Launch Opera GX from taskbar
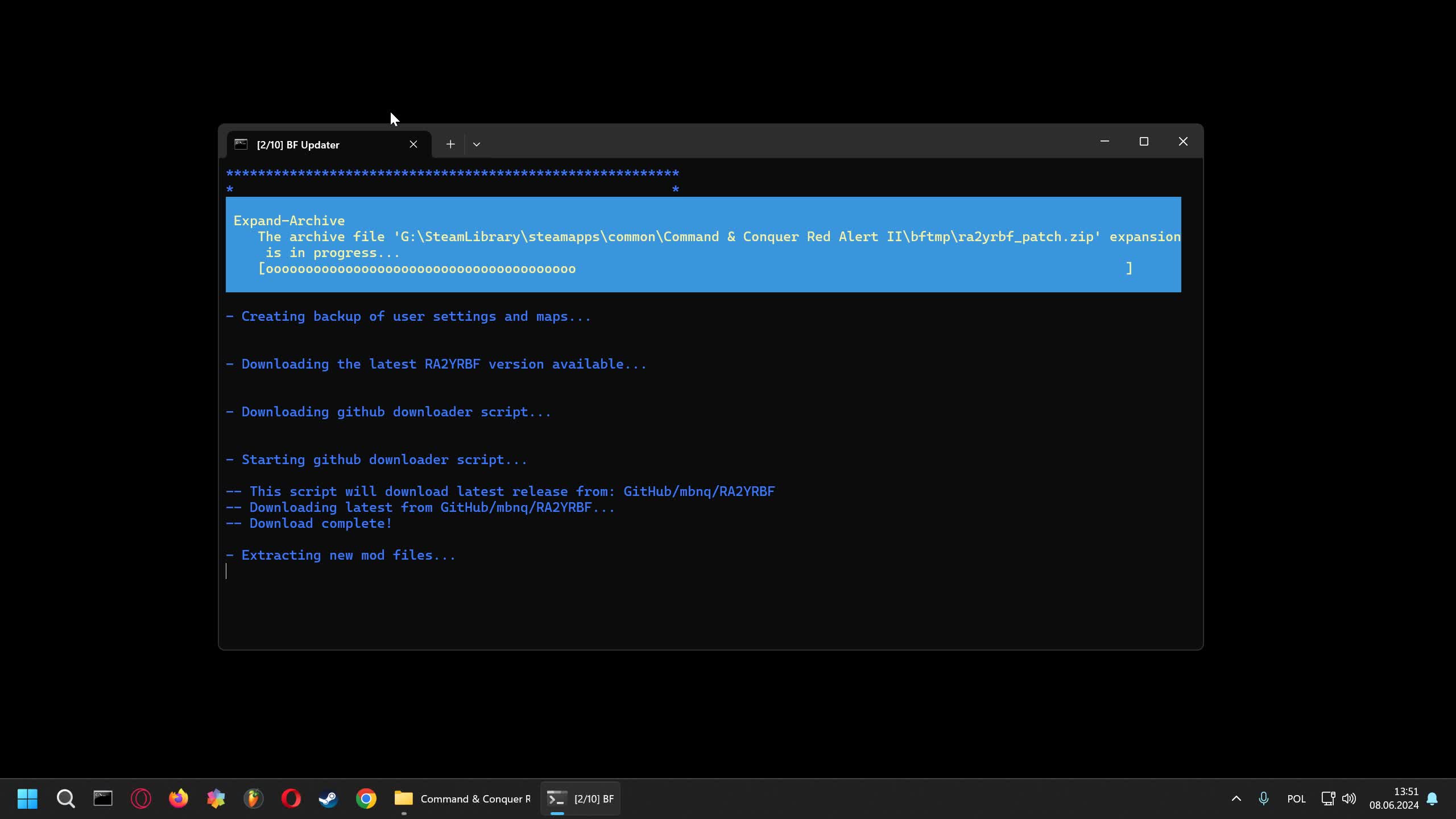Viewport: 1456px width, 819px height. 140,799
